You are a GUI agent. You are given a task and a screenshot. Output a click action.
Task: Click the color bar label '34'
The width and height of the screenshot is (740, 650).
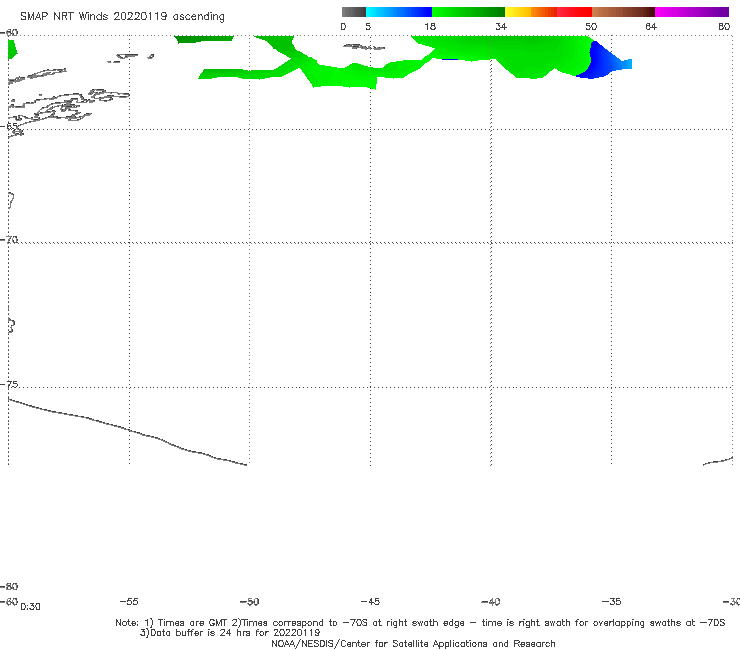pyautogui.click(x=501, y=26)
